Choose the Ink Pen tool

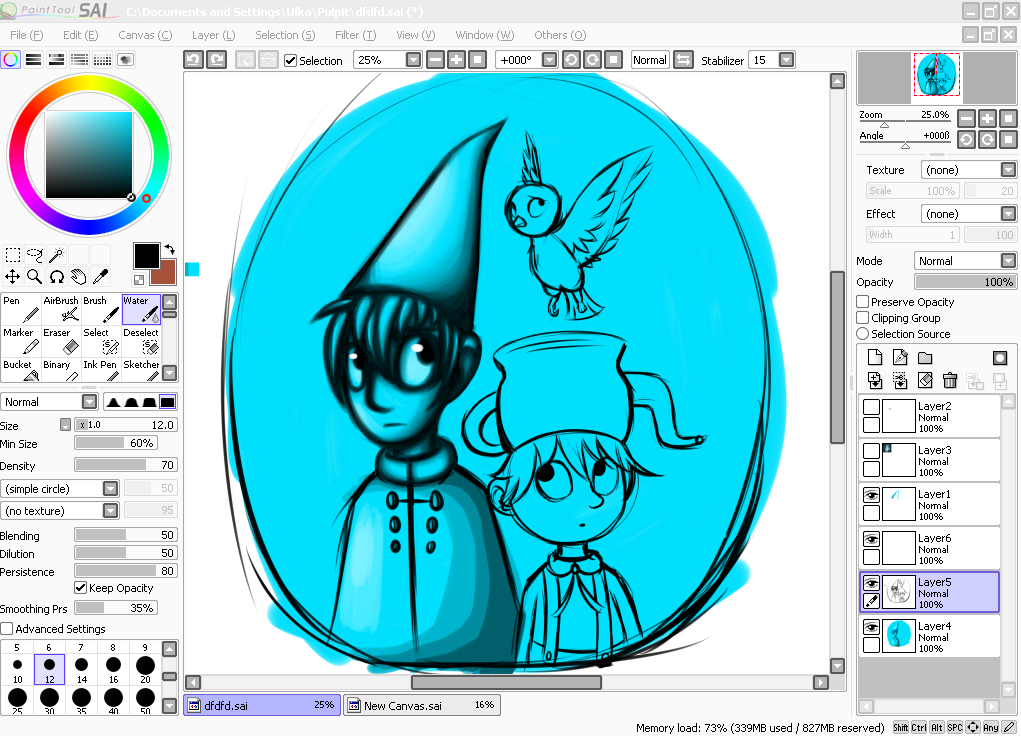click(x=101, y=369)
